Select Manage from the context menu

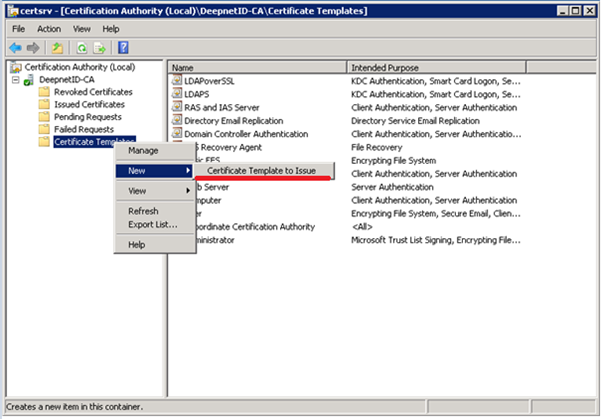click(143, 150)
